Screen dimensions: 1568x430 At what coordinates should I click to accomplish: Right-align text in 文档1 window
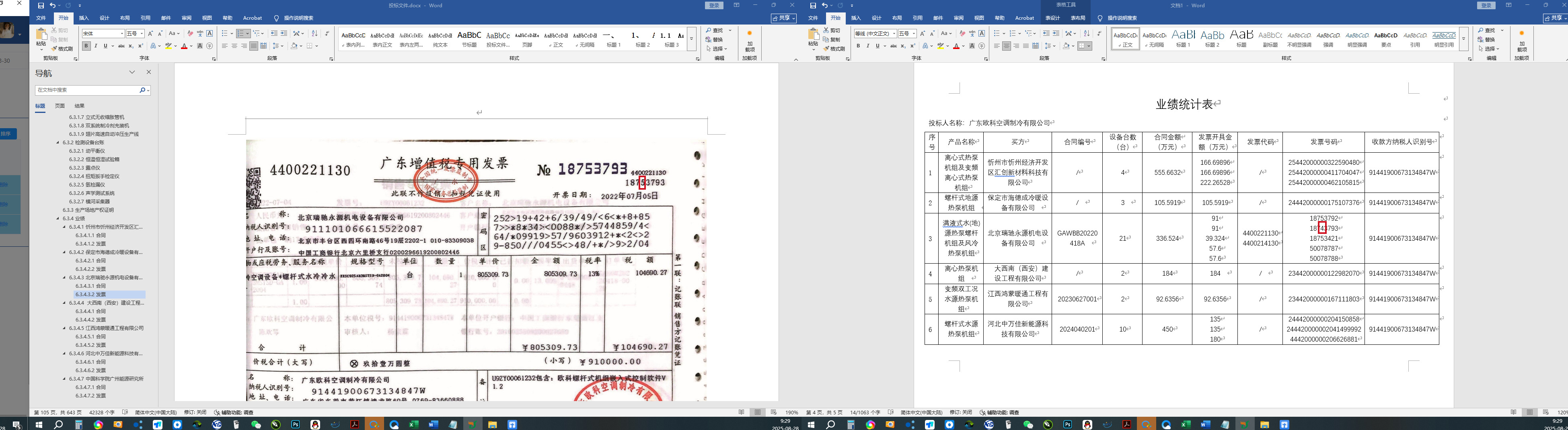1017,46
